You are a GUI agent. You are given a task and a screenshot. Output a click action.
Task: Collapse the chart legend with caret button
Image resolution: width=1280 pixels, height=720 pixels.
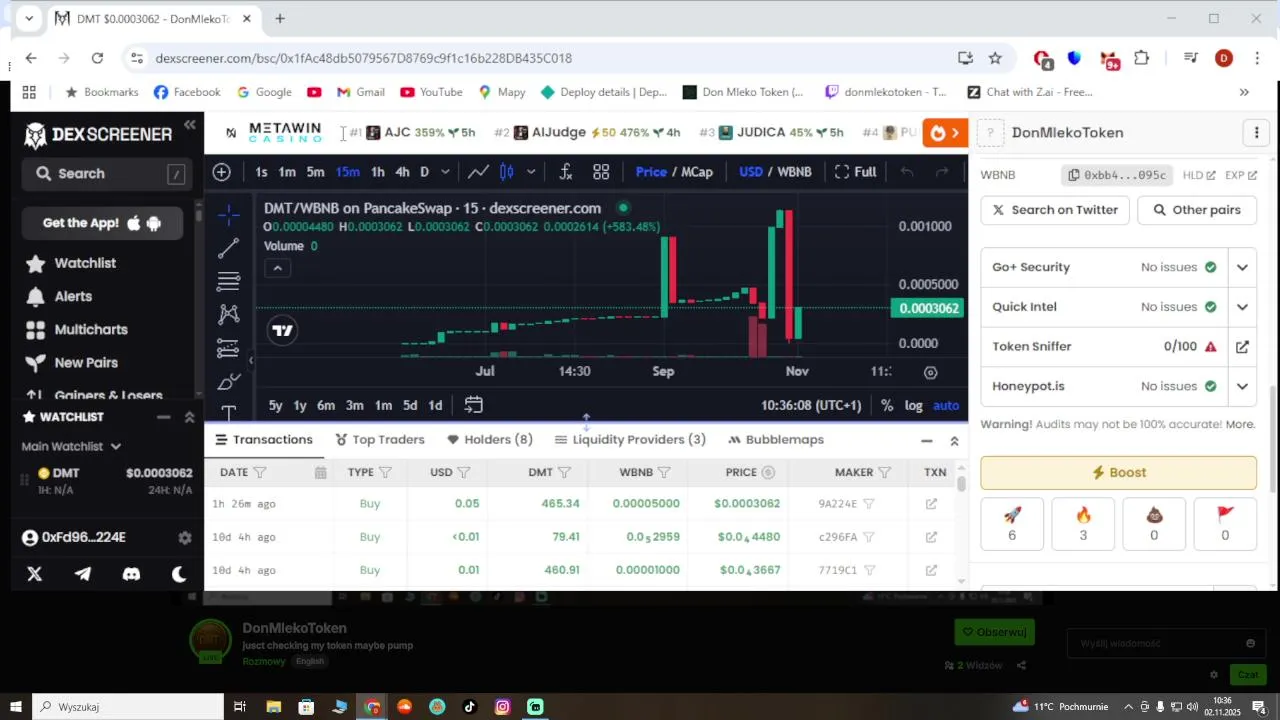tap(277, 268)
